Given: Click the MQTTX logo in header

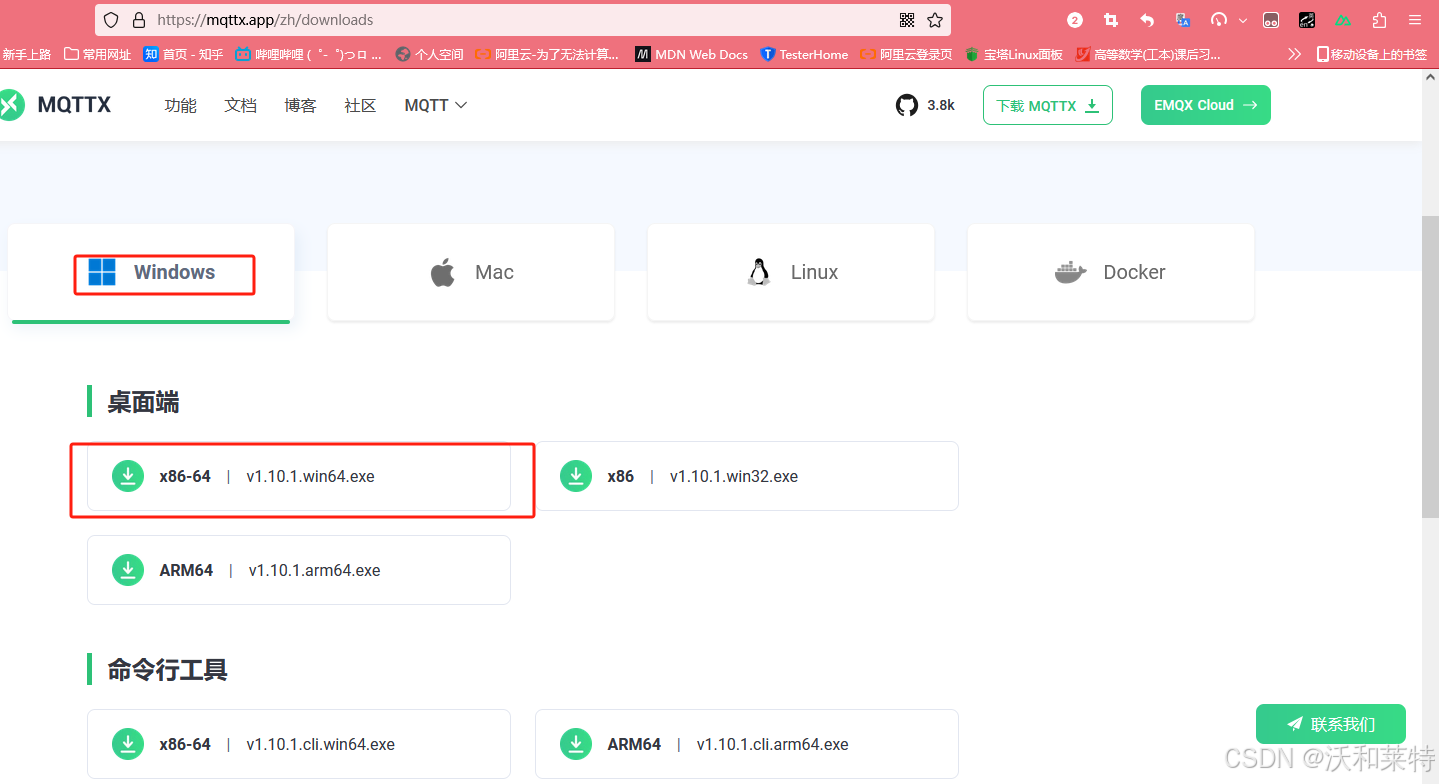Looking at the screenshot, I should coord(55,105).
